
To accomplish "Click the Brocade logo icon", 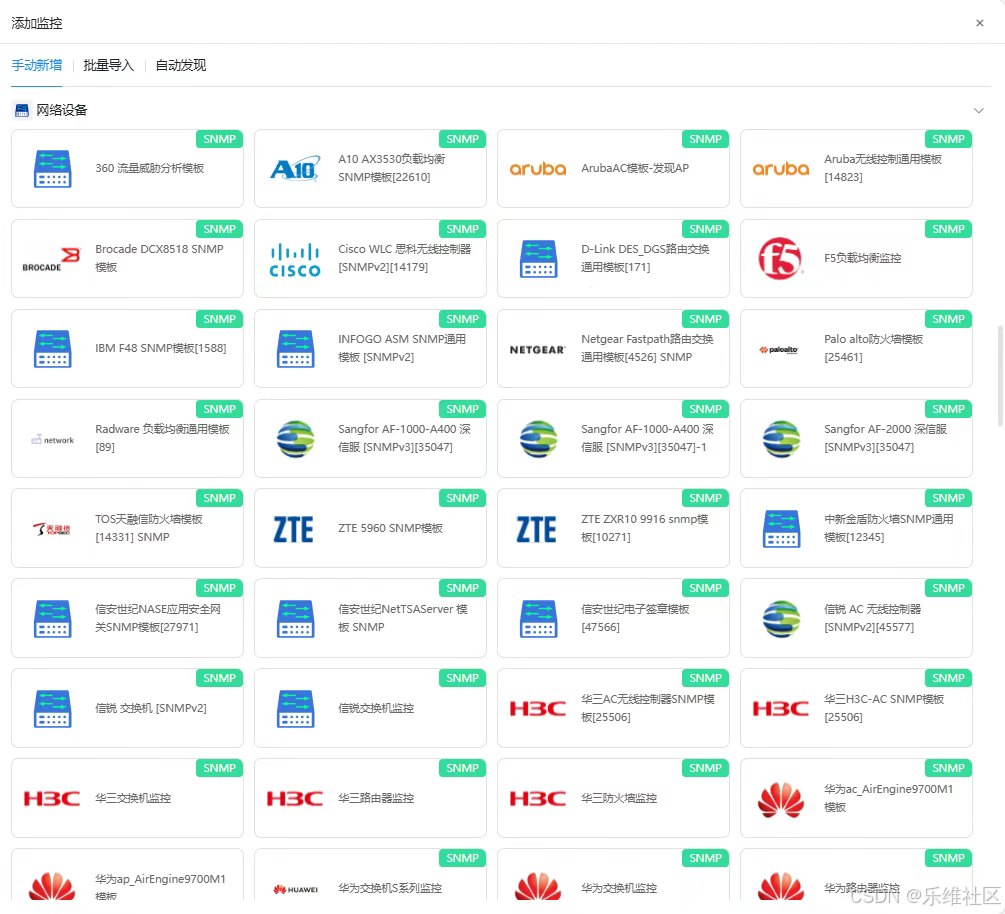I will pyautogui.click(x=51, y=259).
